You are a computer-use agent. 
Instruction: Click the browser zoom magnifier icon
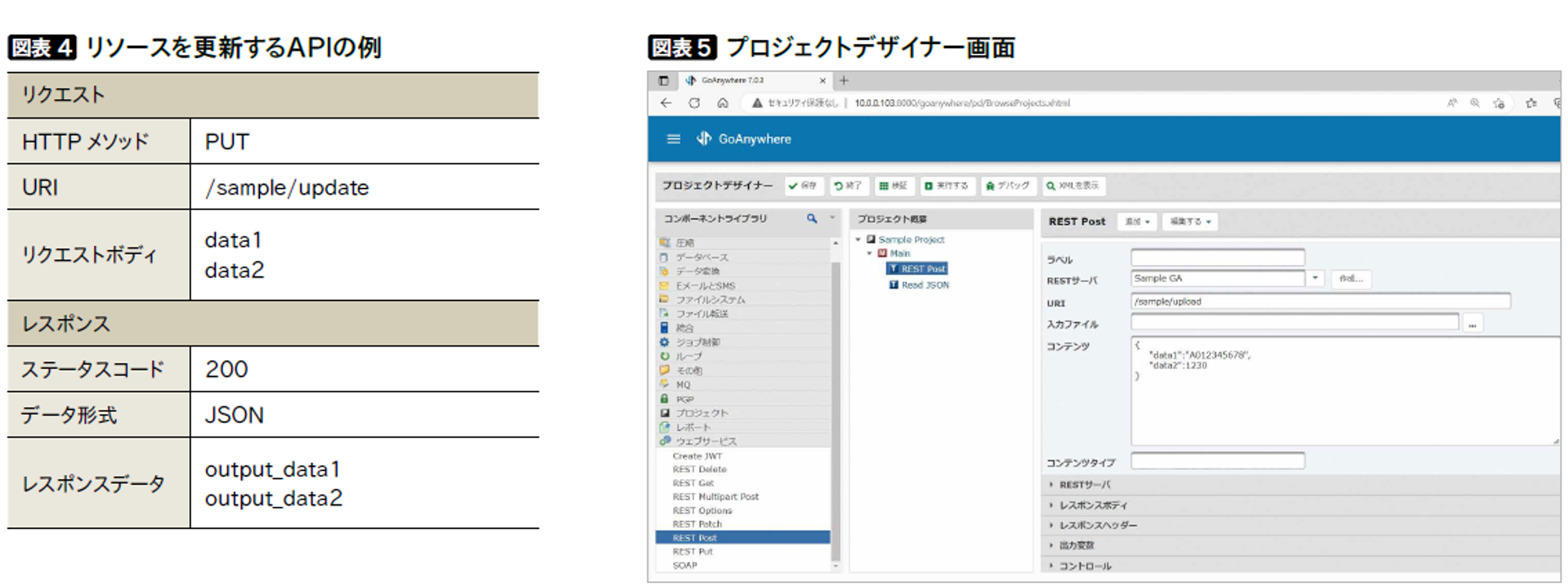click(1475, 103)
